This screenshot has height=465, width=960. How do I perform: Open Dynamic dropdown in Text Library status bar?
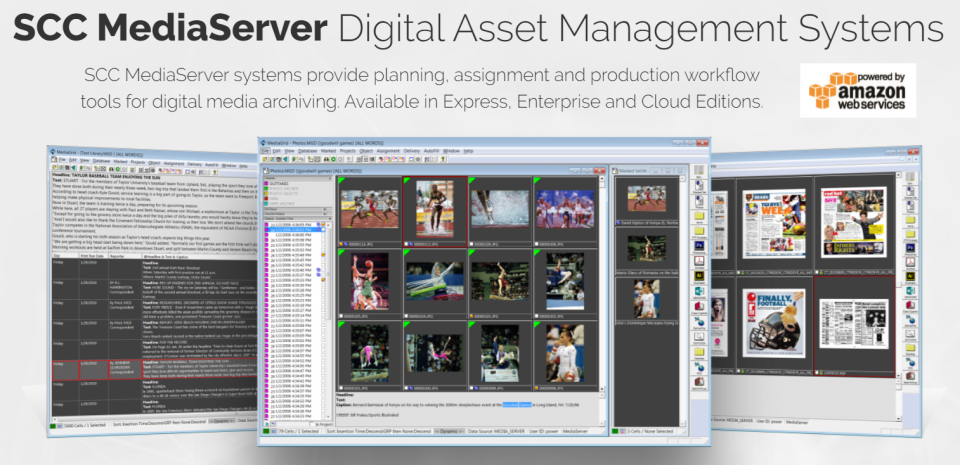pos(220,421)
